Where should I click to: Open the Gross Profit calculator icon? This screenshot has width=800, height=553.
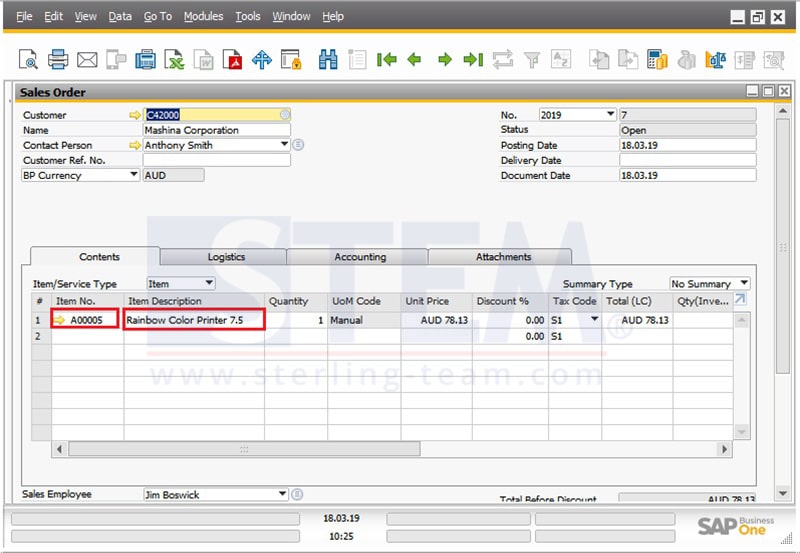click(x=657, y=60)
